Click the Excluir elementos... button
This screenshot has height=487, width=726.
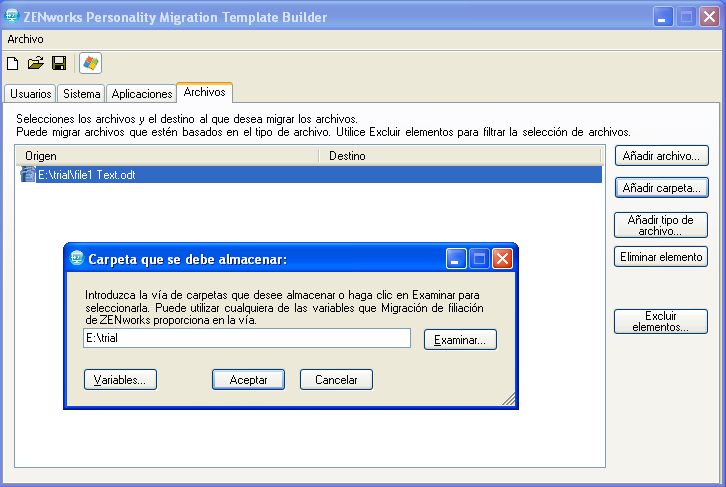(x=661, y=321)
